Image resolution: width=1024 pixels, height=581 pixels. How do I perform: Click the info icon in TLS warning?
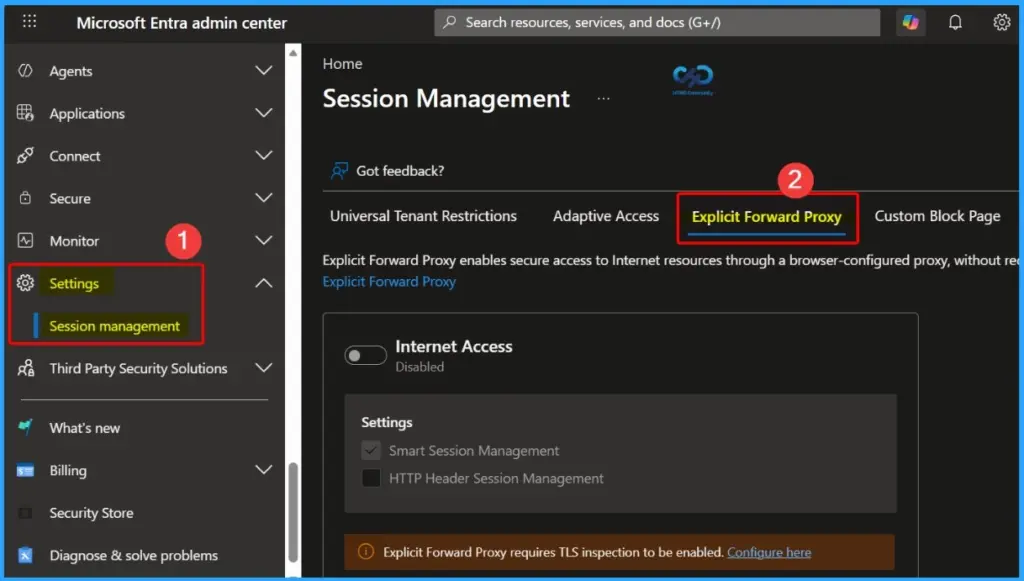tap(366, 552)
